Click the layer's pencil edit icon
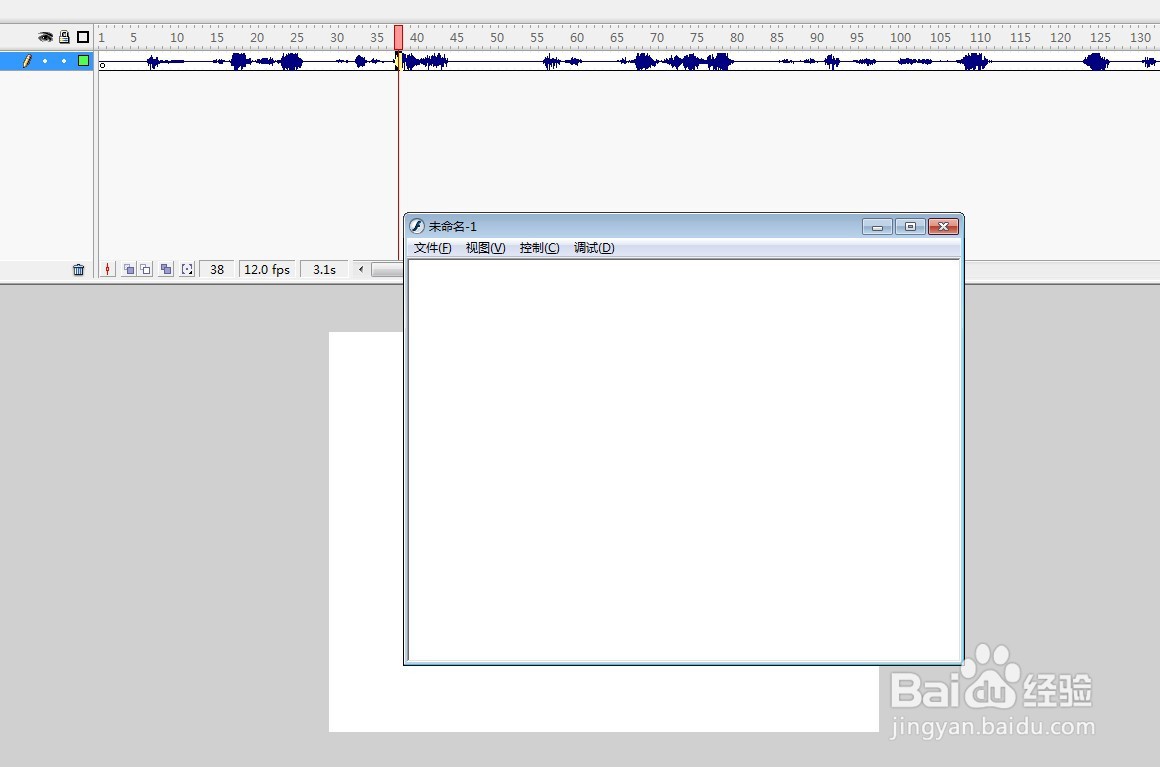1160x767 pixels. tap(27, 61)
